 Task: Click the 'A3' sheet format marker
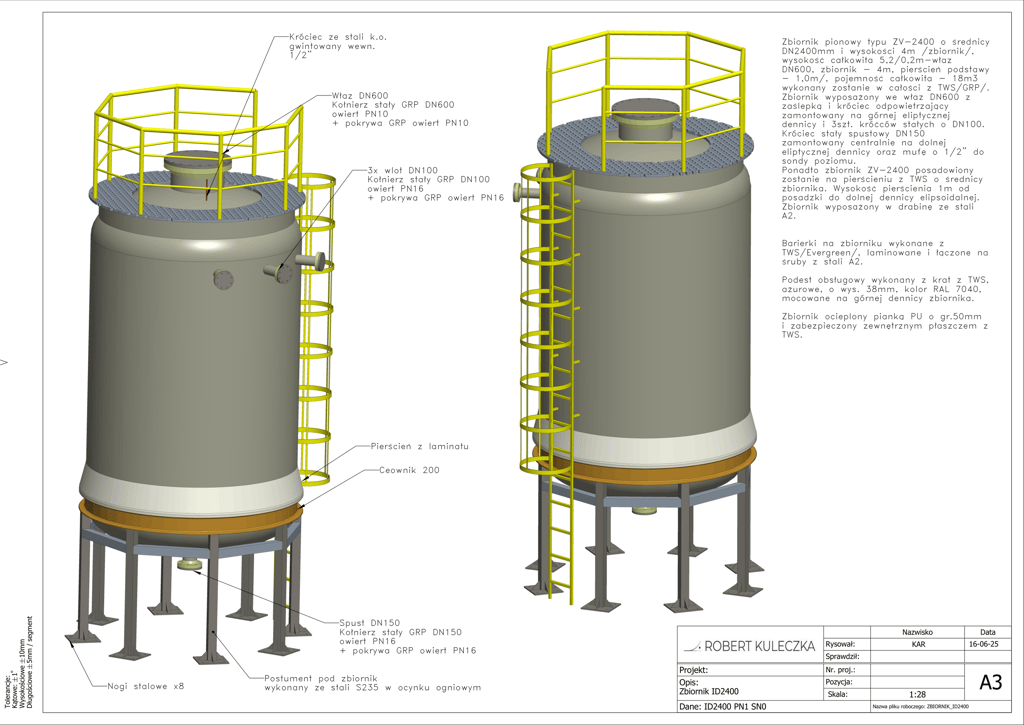click(990, 682)
